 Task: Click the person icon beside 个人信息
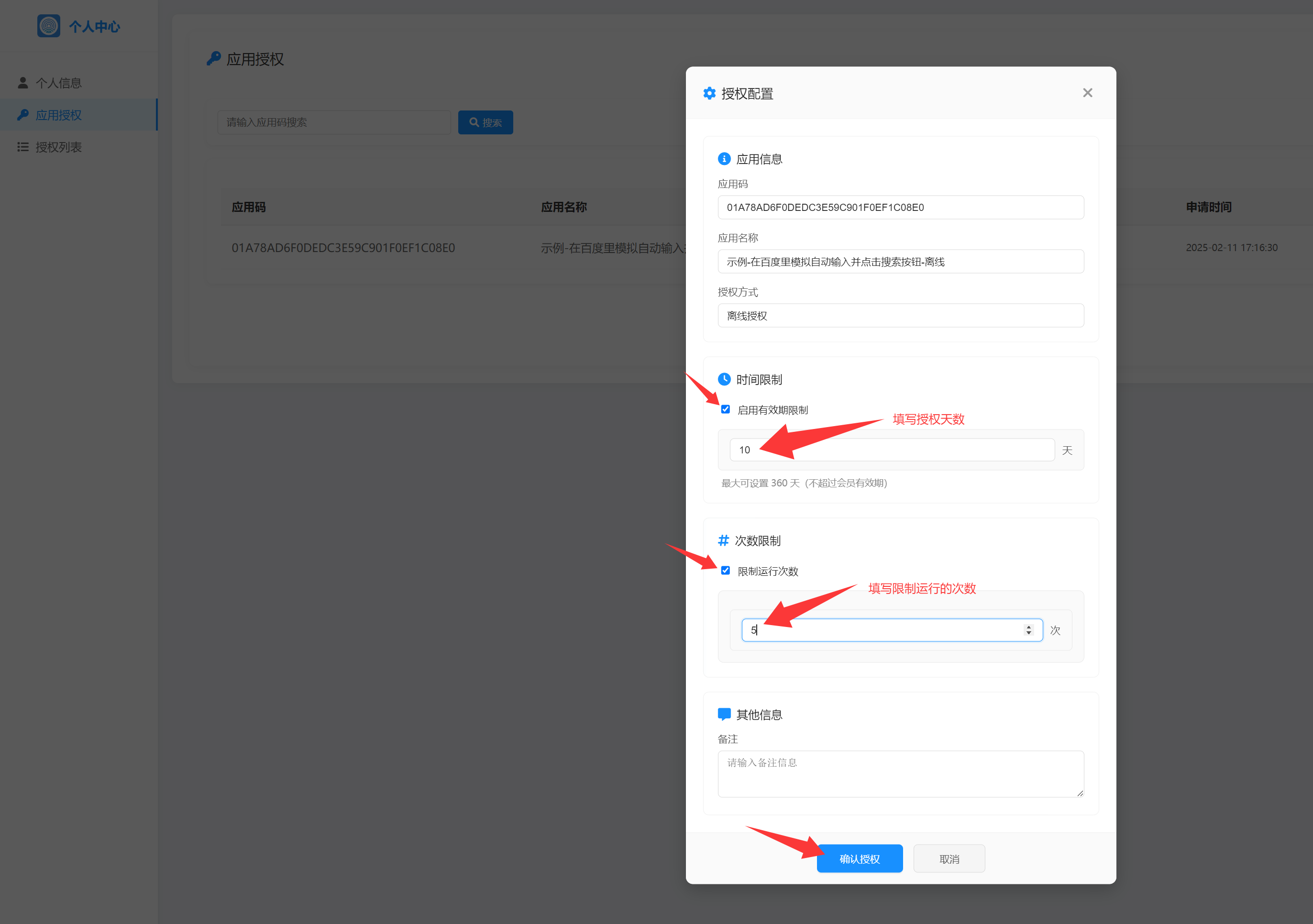(x=23, y=83)
